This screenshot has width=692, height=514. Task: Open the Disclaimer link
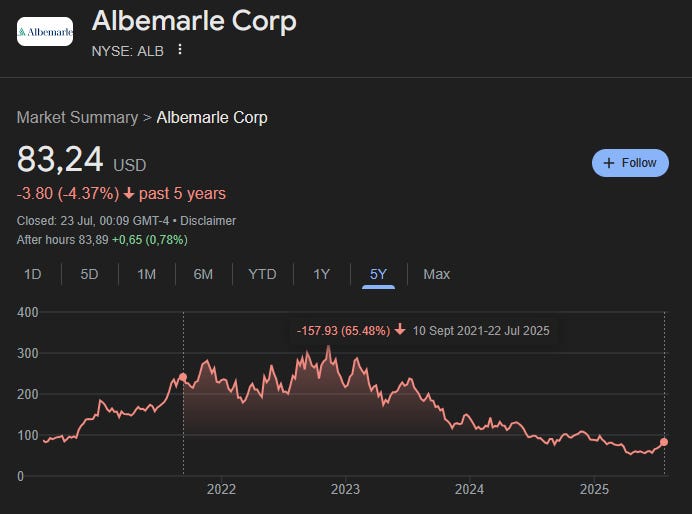pos(208,221)
